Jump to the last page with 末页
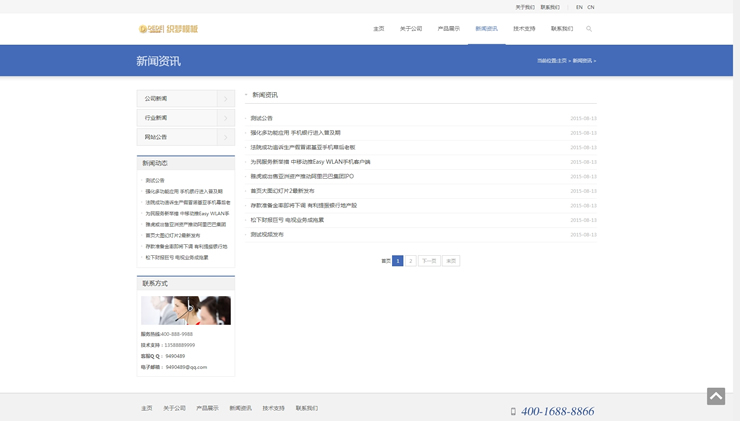 451,261
